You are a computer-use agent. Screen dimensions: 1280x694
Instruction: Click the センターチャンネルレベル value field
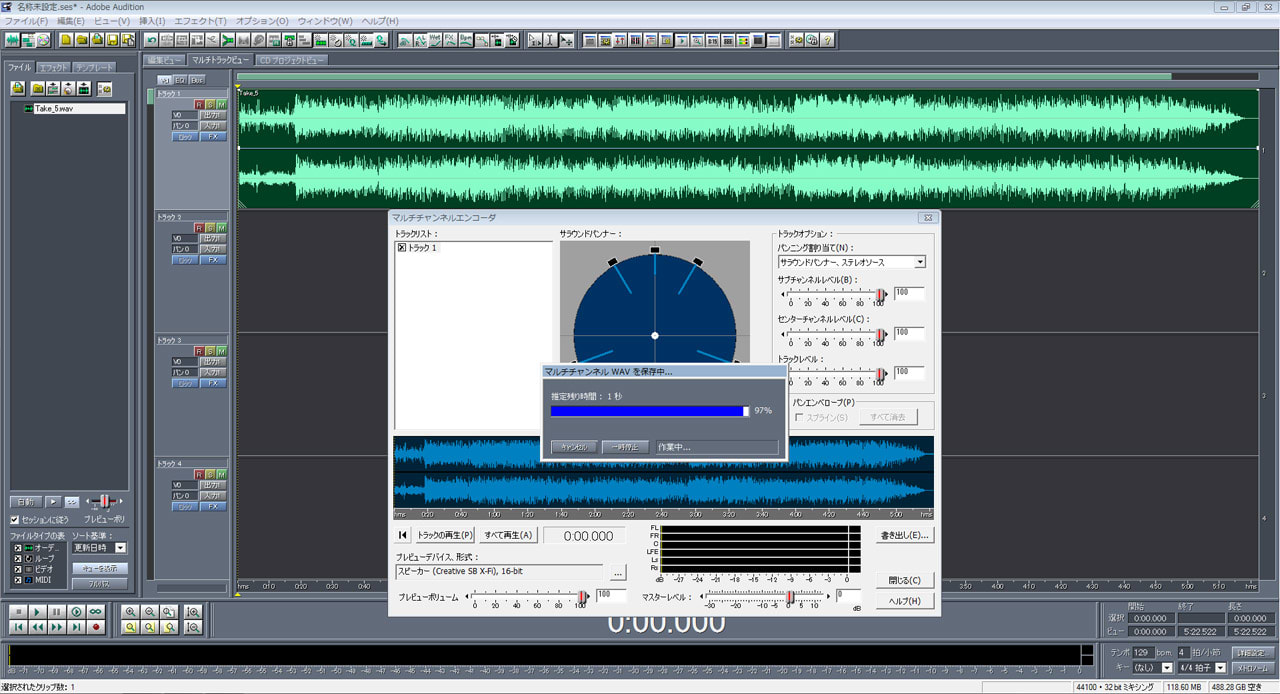pos(909,332)
